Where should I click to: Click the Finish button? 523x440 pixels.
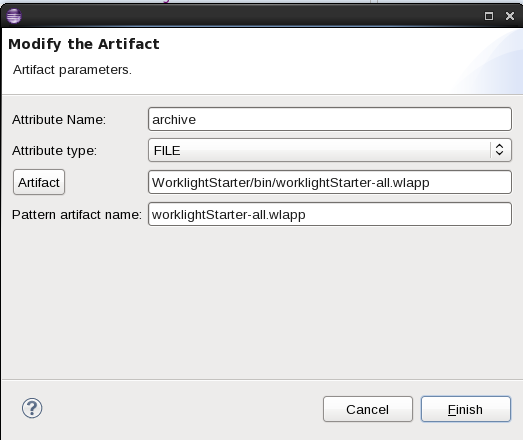click(x=466, y=409)
